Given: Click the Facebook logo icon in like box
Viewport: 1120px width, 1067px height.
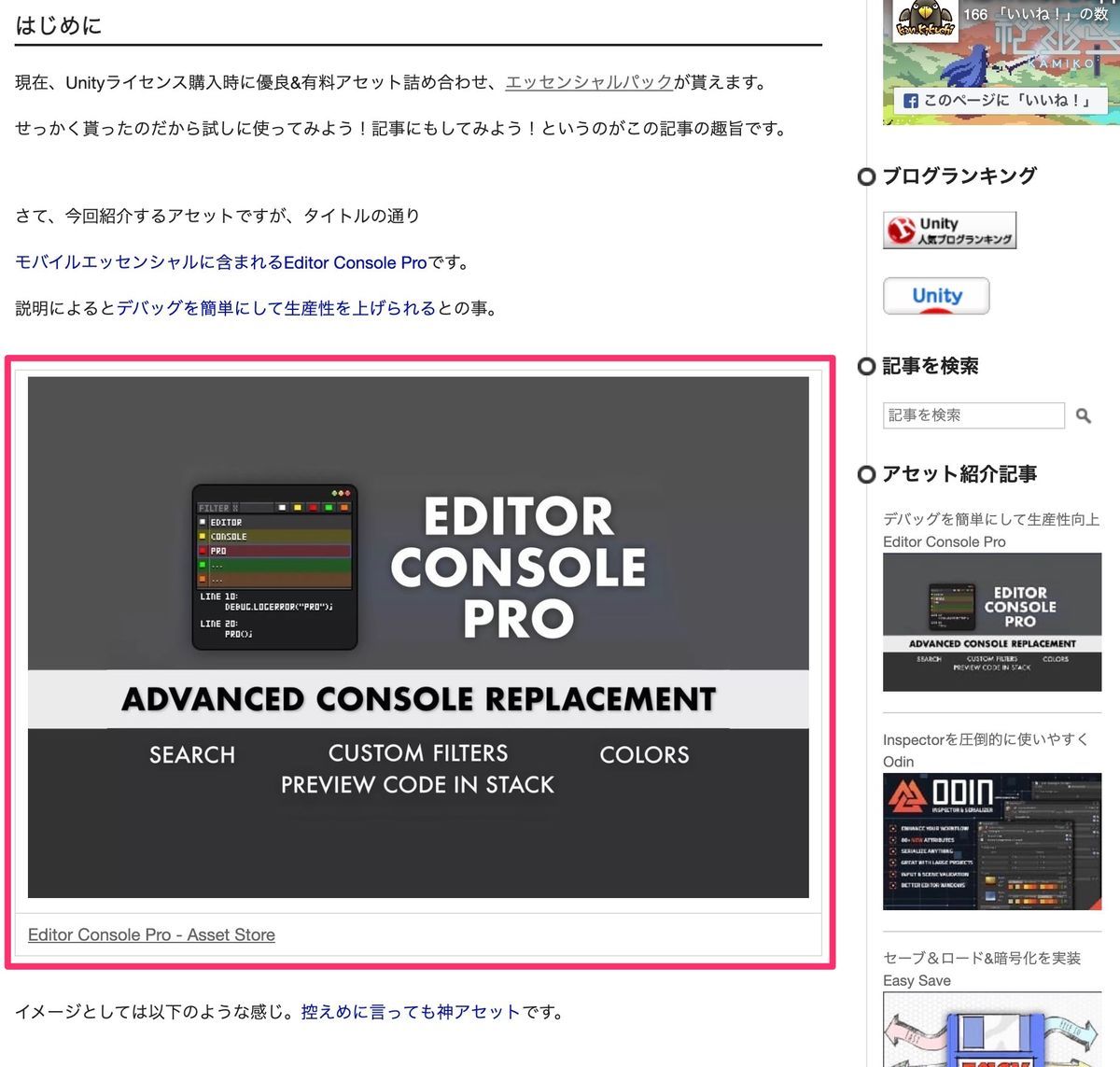Looking at the screenshot, I should 911,101.
